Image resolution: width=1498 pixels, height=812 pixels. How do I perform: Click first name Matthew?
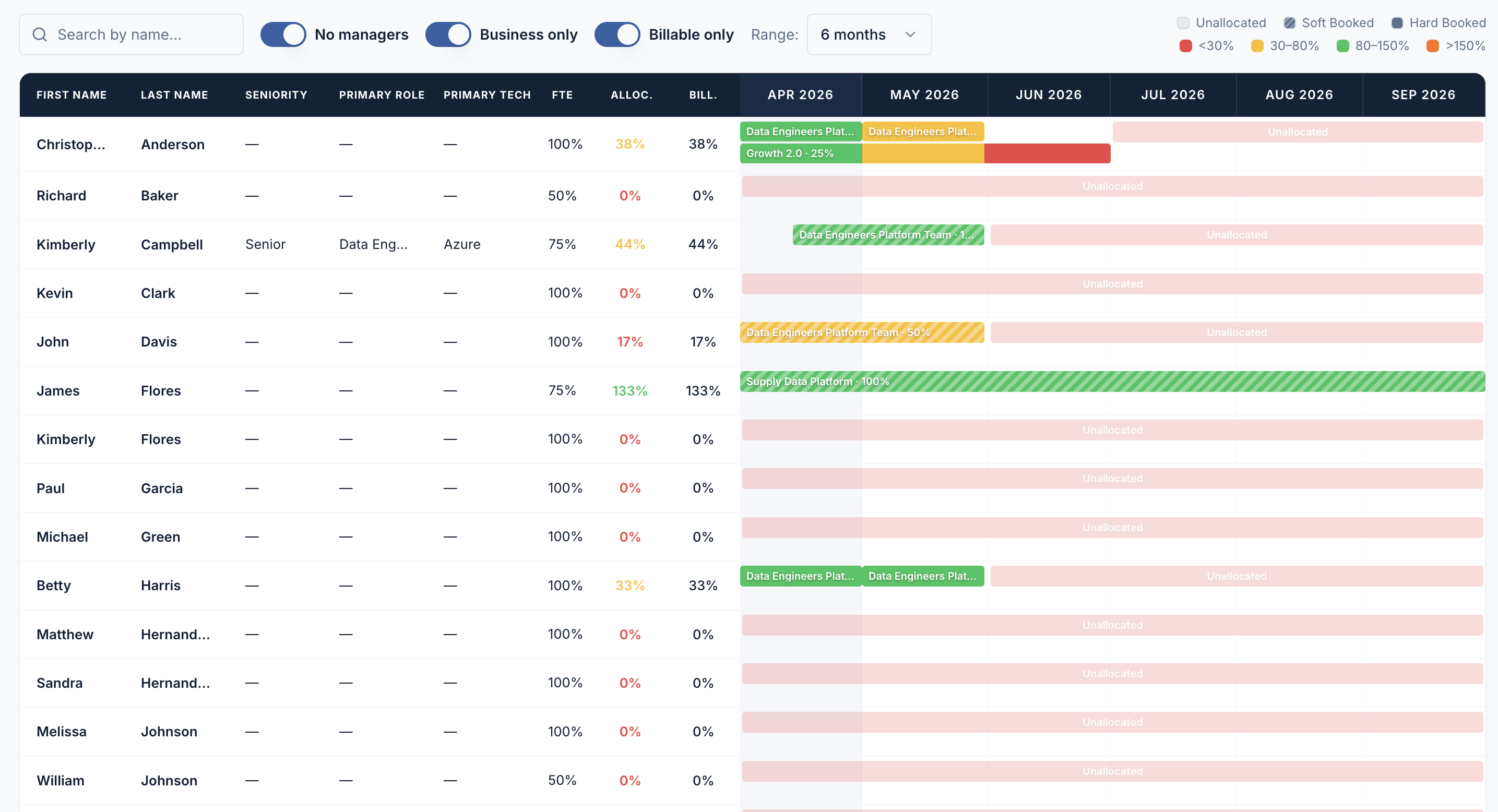(x=65, y=634)
